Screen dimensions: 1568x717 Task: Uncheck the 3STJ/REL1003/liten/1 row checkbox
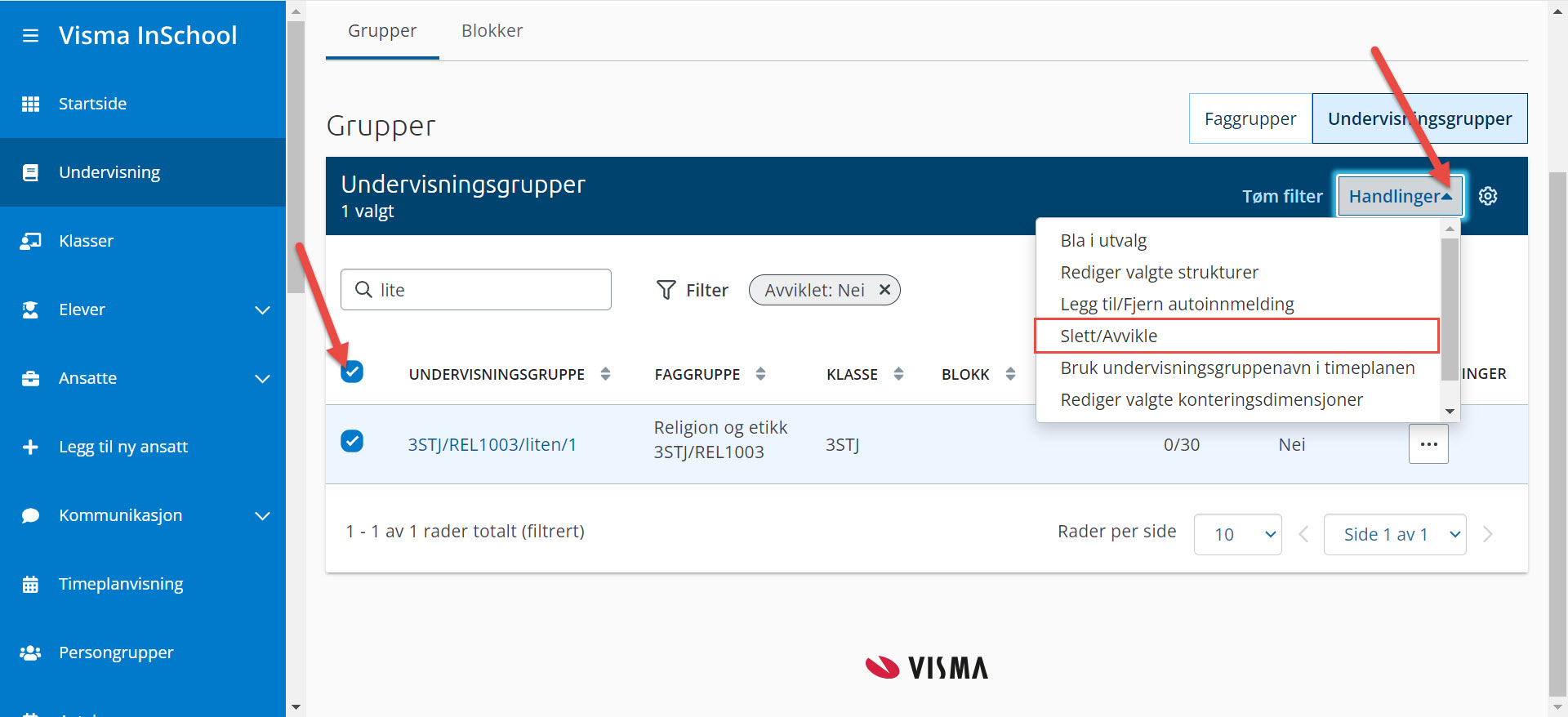pyautogui.click(x=352, y=441)
